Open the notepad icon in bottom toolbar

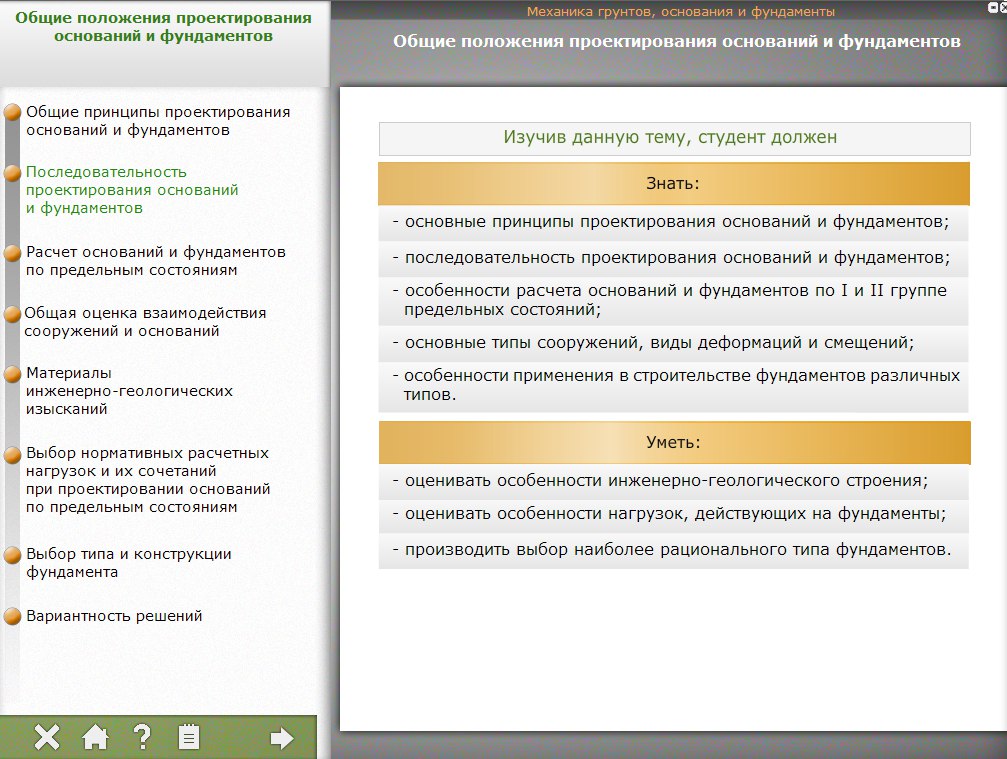click(x=188, y=738)
